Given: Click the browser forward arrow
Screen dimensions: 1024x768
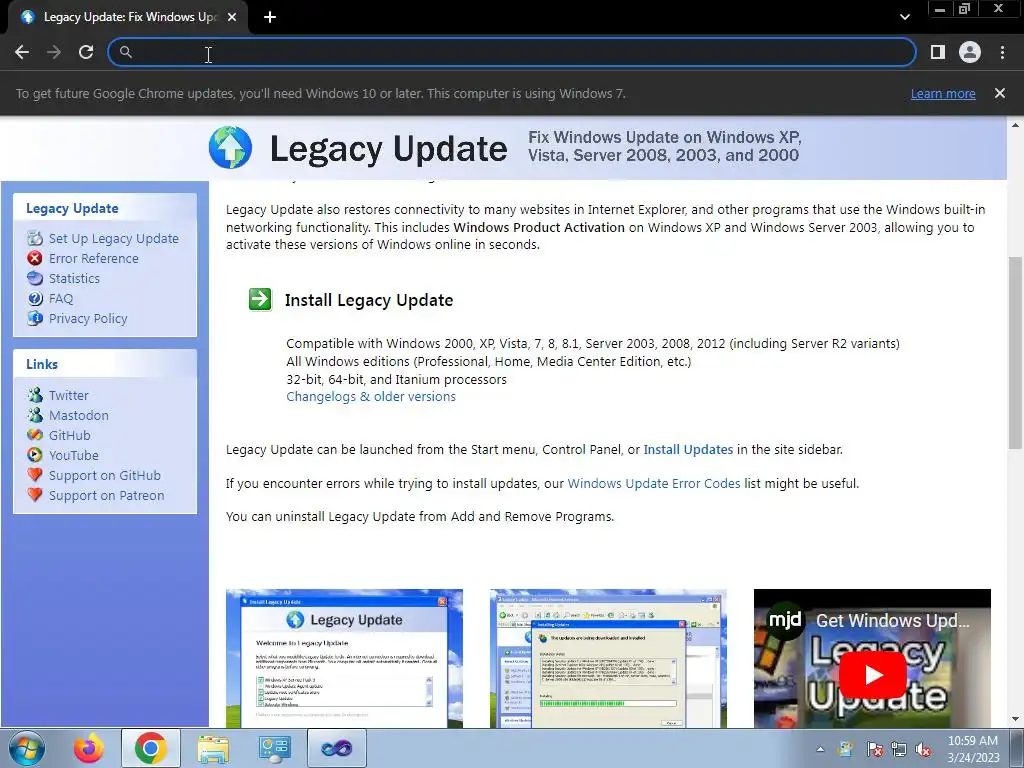Looking at the screenshot, I should tap(54, 52).
